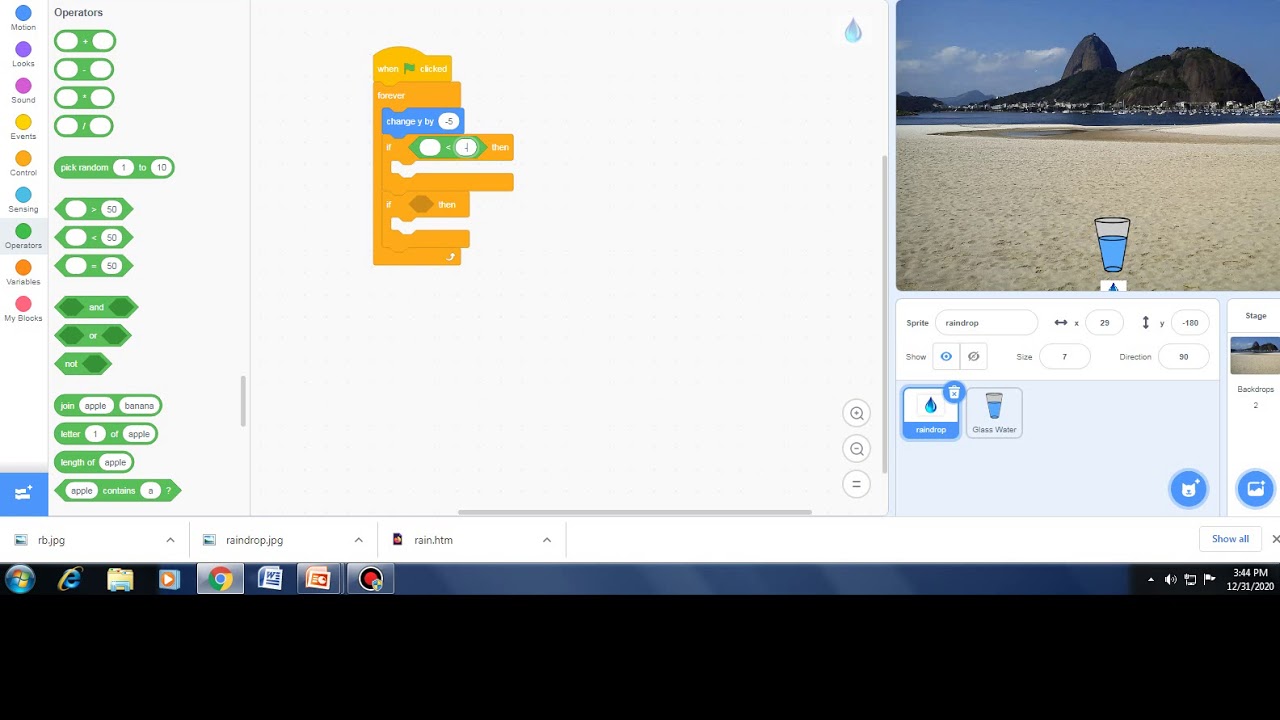The width and height of the screenshot is (1280, 720).
Task: Open the Windows Start menu
Action: click(20, 579)
